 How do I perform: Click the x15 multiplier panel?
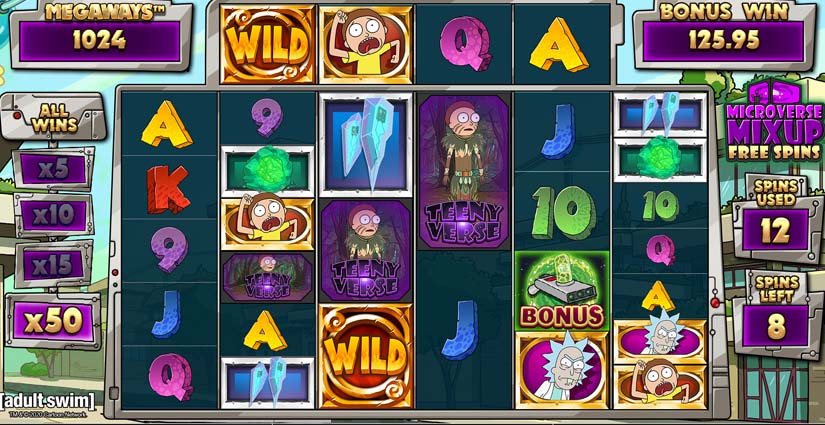click(54, 264)
